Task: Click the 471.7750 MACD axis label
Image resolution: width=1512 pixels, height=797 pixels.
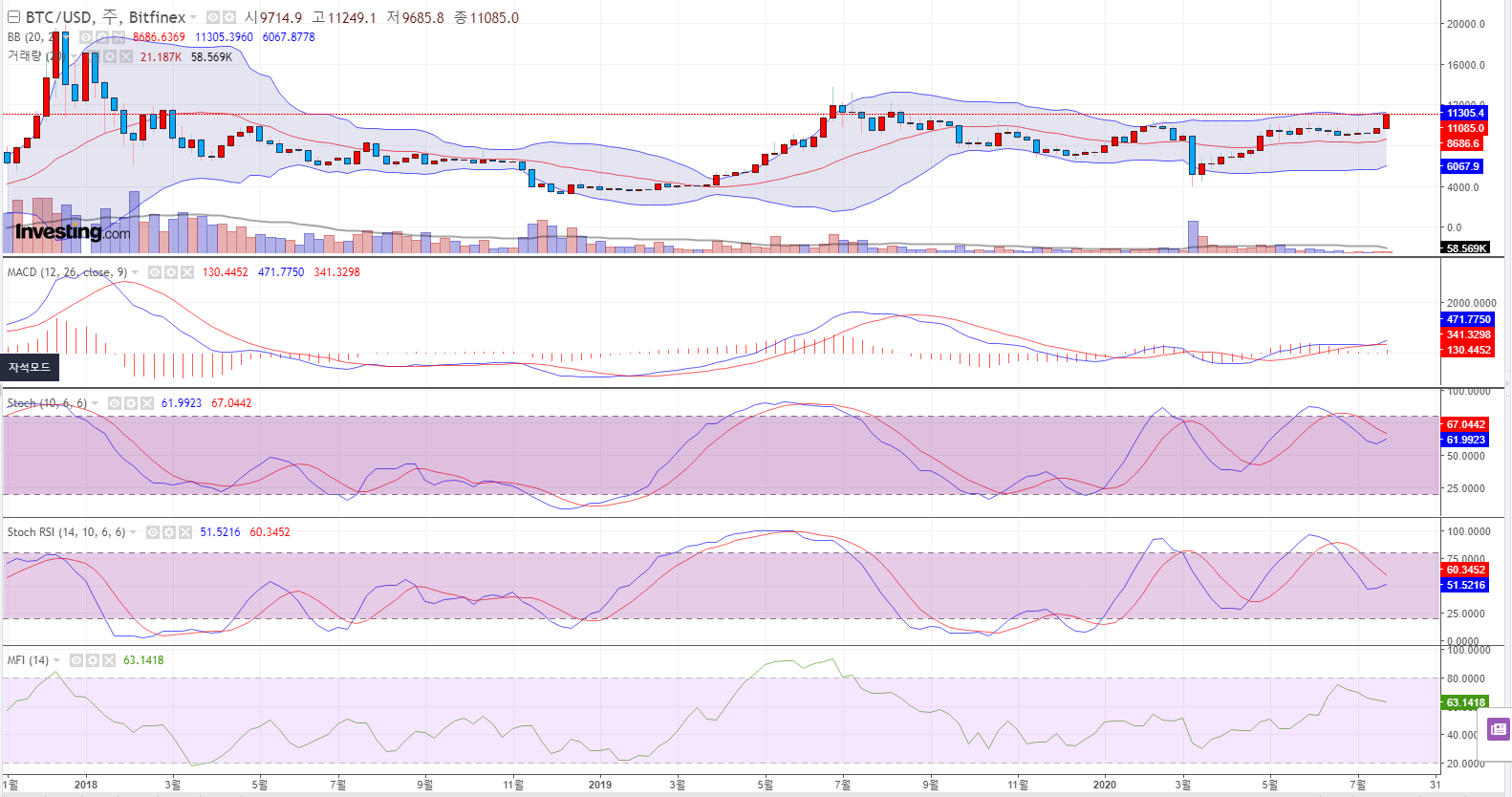Action: pyautogui.click(x=1467, y=319)
